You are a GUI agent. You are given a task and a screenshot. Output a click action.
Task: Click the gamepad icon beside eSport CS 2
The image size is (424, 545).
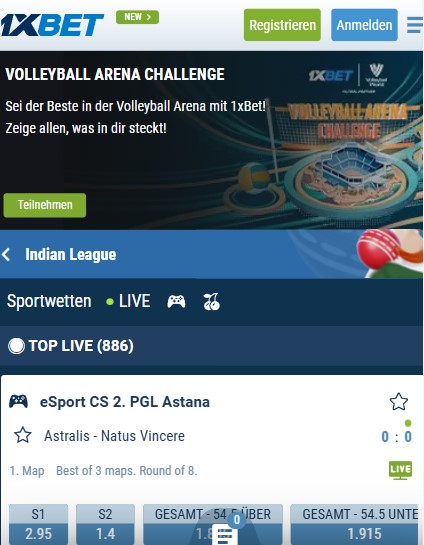point(18,401)
